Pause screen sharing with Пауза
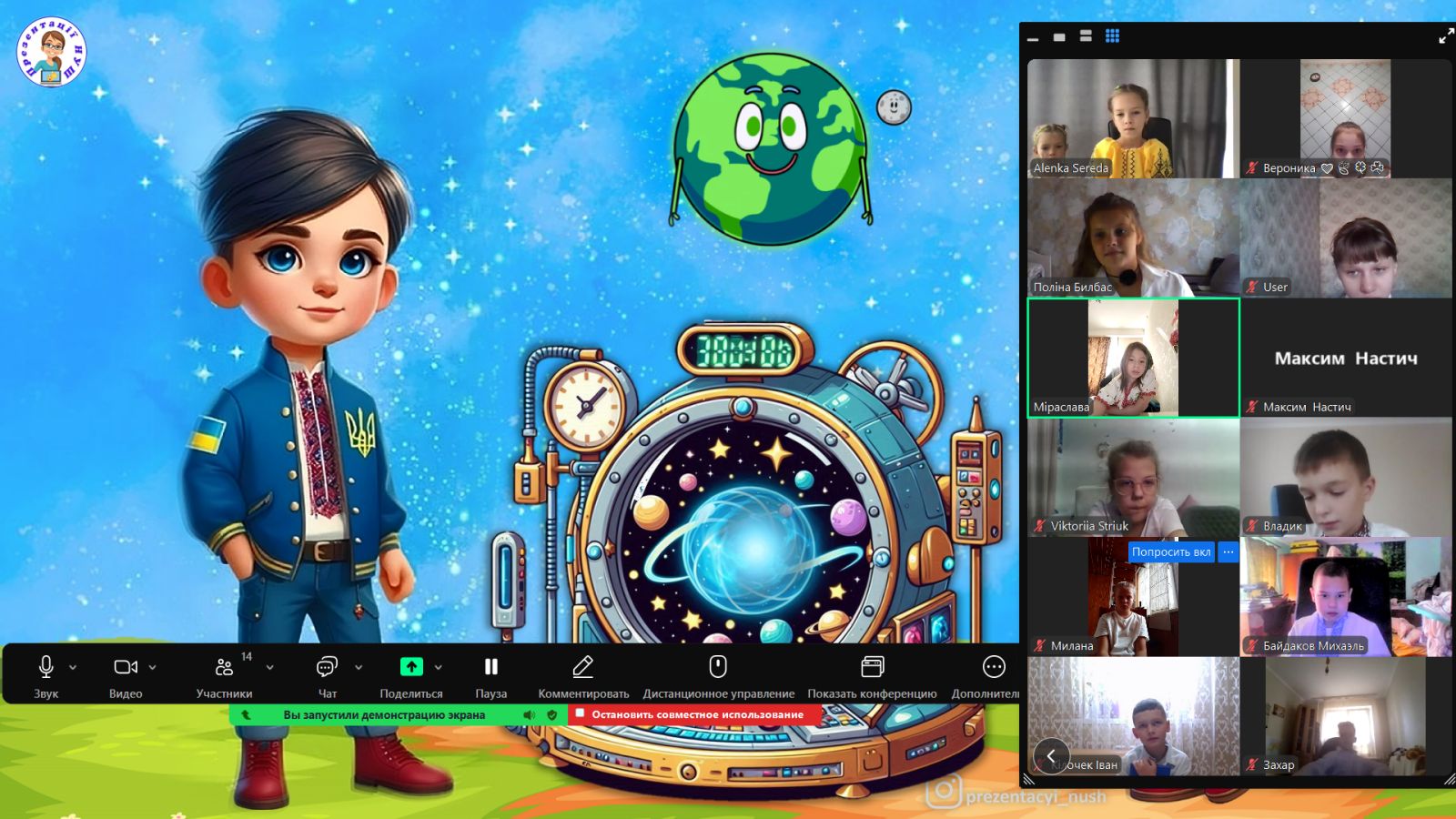 tap(490, 668)
